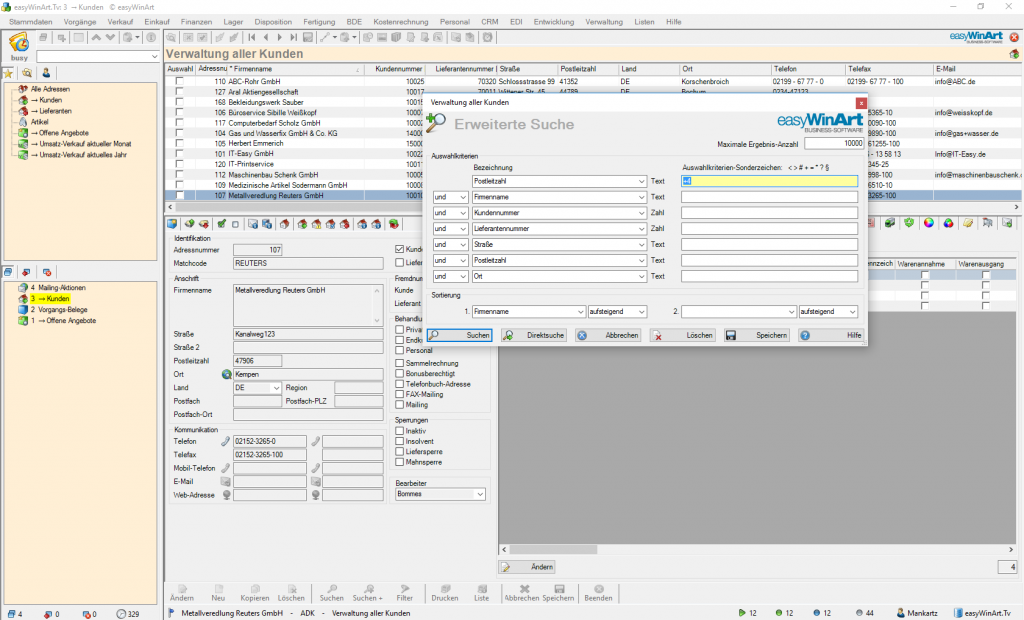Toggle the Inaktiv checkbox under Sperrungen

point(400,431)
